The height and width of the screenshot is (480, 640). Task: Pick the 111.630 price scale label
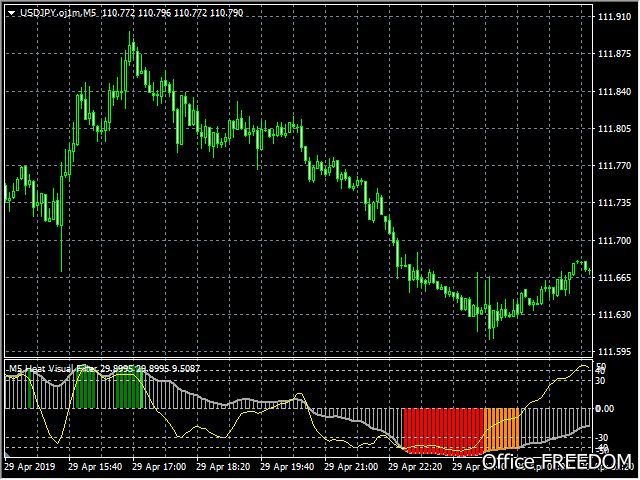[x=614, y=315]
